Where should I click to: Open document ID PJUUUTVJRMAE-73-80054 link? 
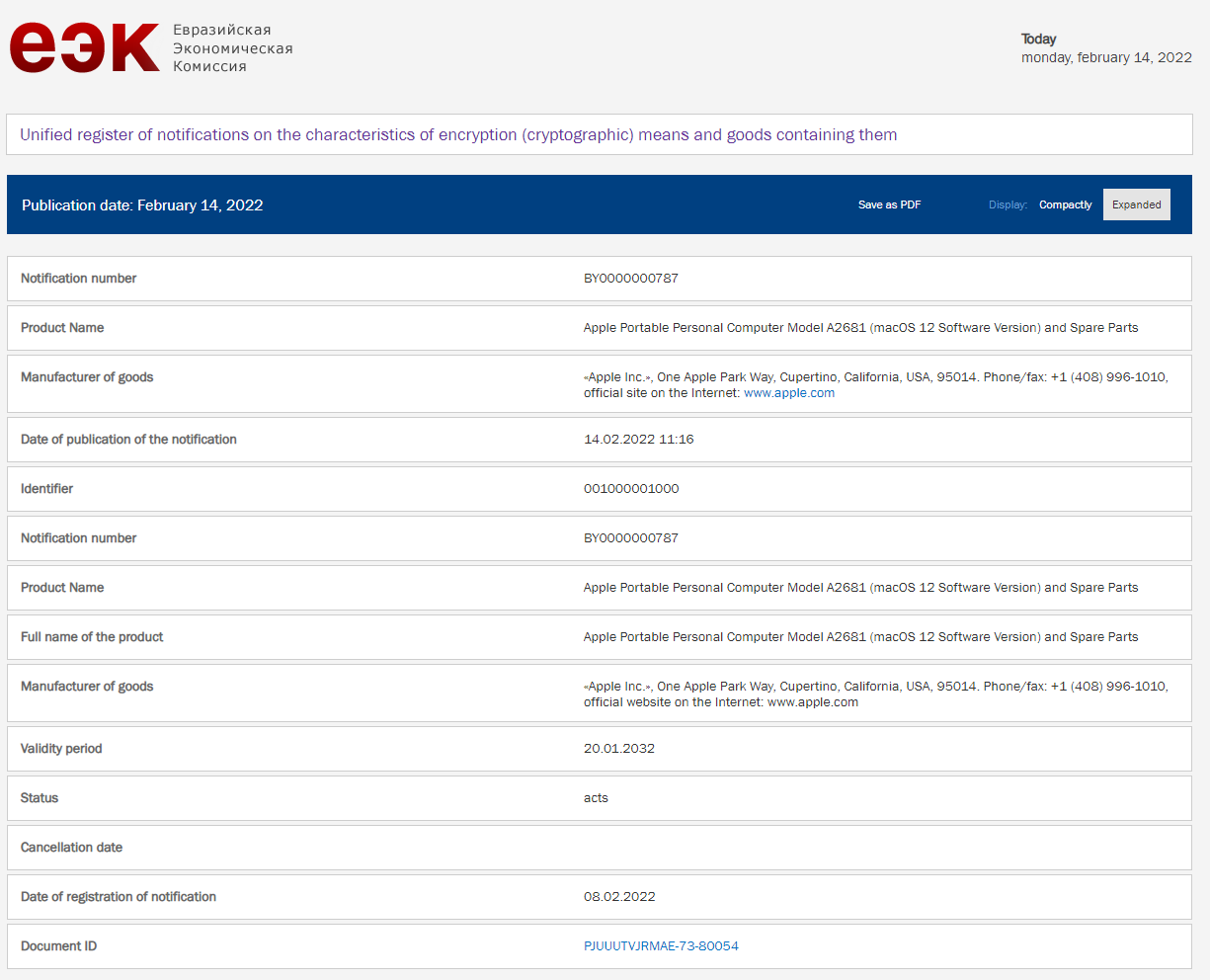661,946
